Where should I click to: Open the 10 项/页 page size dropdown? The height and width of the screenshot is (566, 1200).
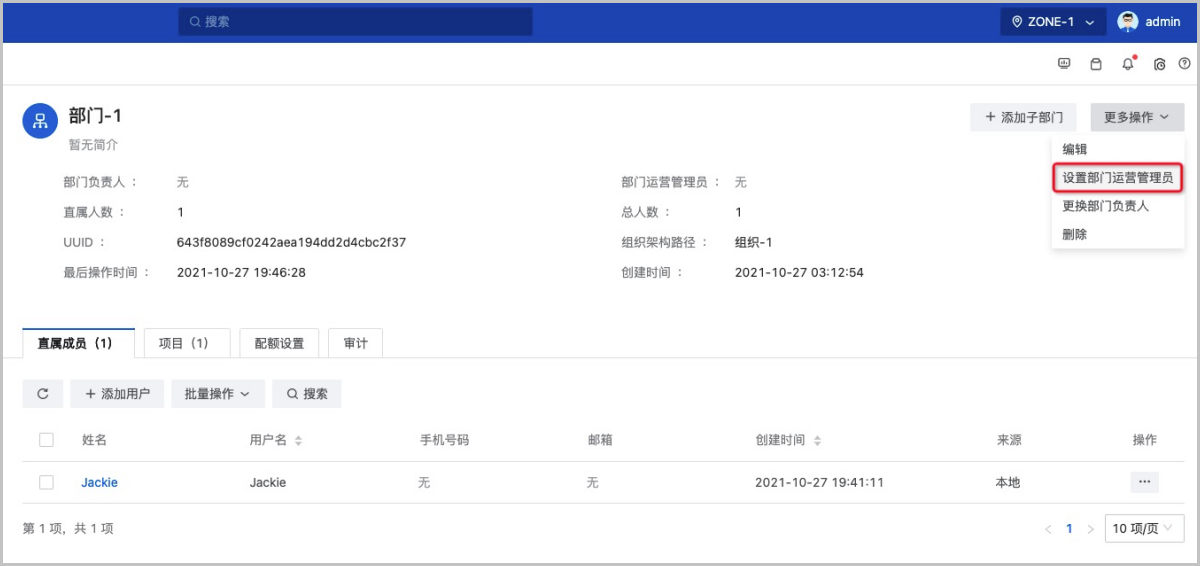click(x=1144, y=528)
